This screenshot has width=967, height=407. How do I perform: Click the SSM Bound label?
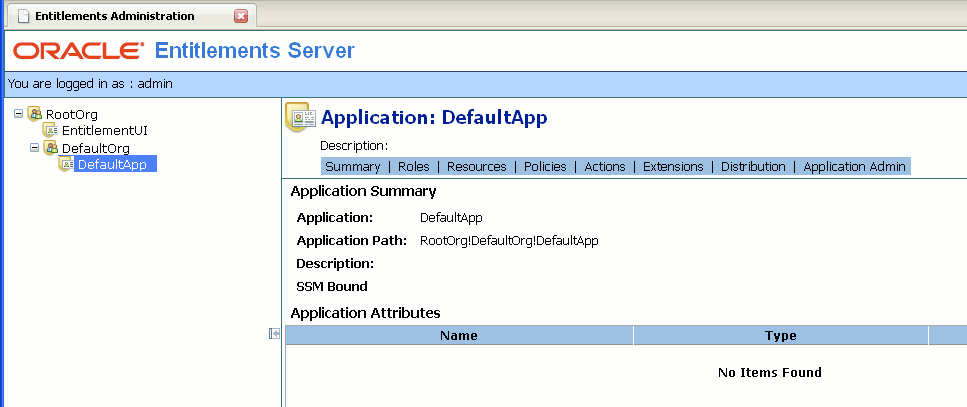click(332, 287)
